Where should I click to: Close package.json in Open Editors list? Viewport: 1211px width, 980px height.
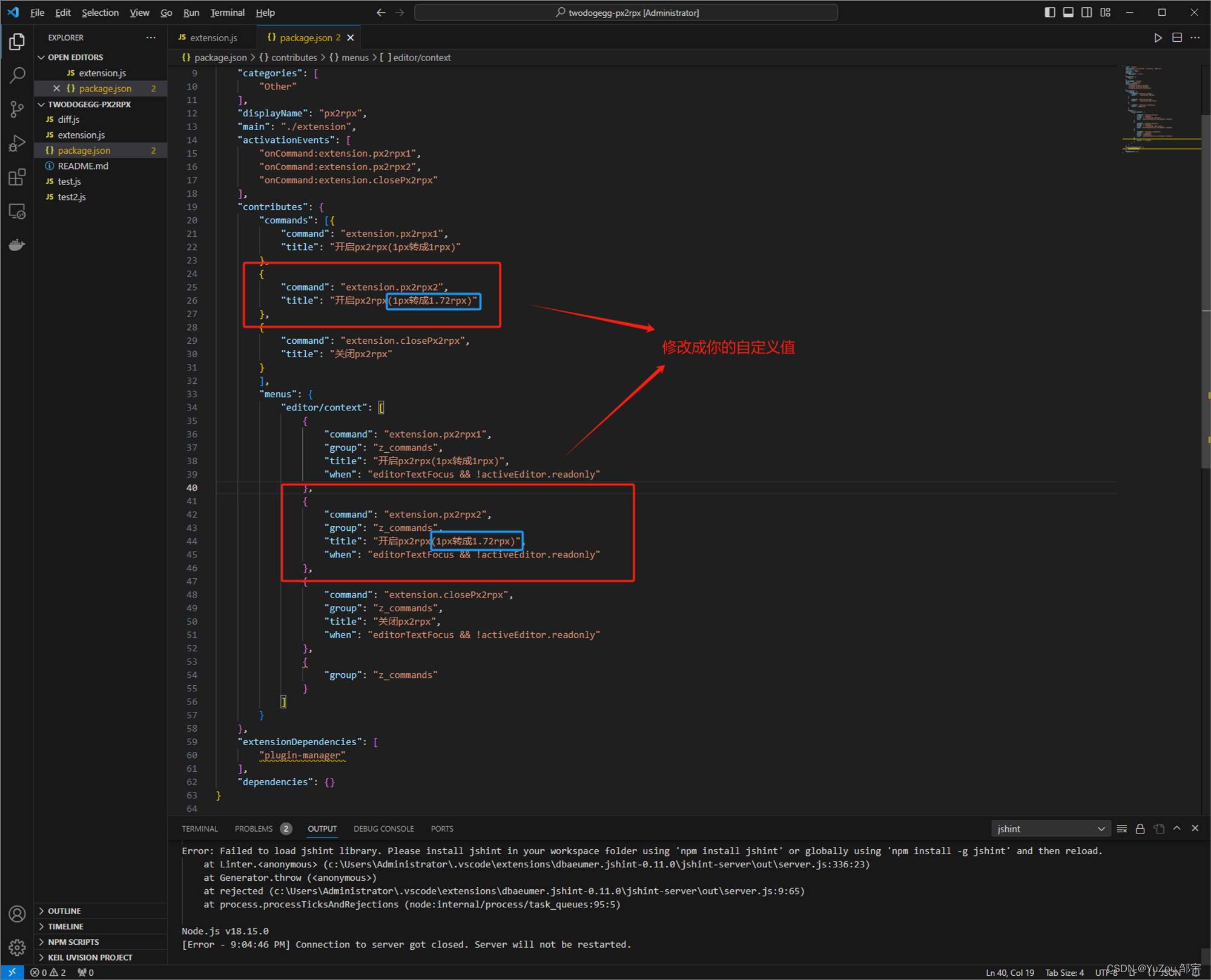(56, 88)
